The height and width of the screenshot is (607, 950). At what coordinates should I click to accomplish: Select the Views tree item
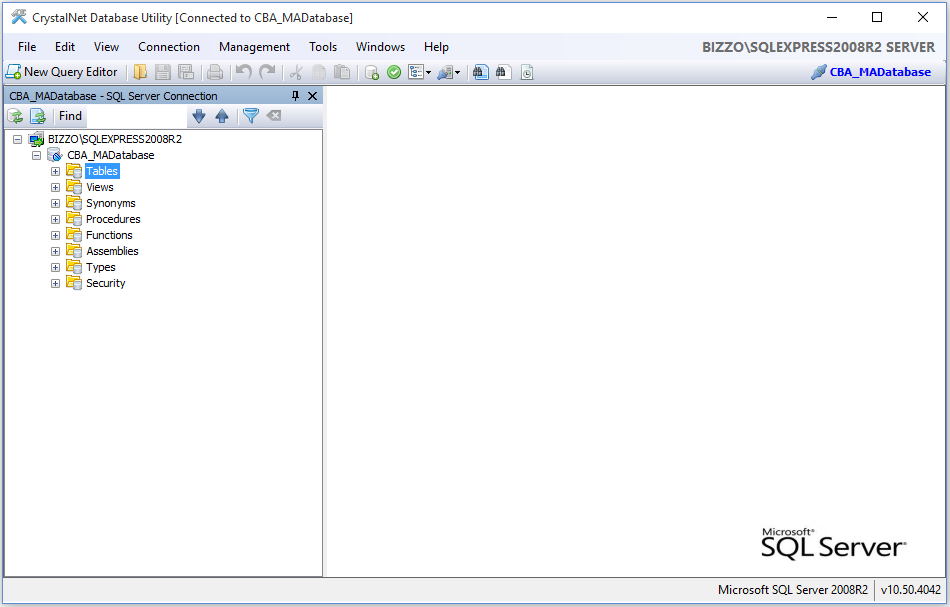100,187
